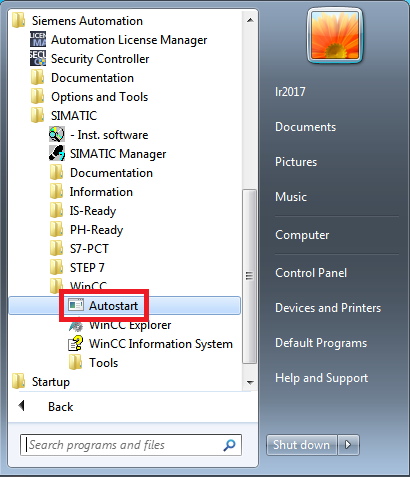Image resolution: width=410 pixels, height=477 pixels.
Task: Open the Pictures library
Action: click(x=296, y=162)
